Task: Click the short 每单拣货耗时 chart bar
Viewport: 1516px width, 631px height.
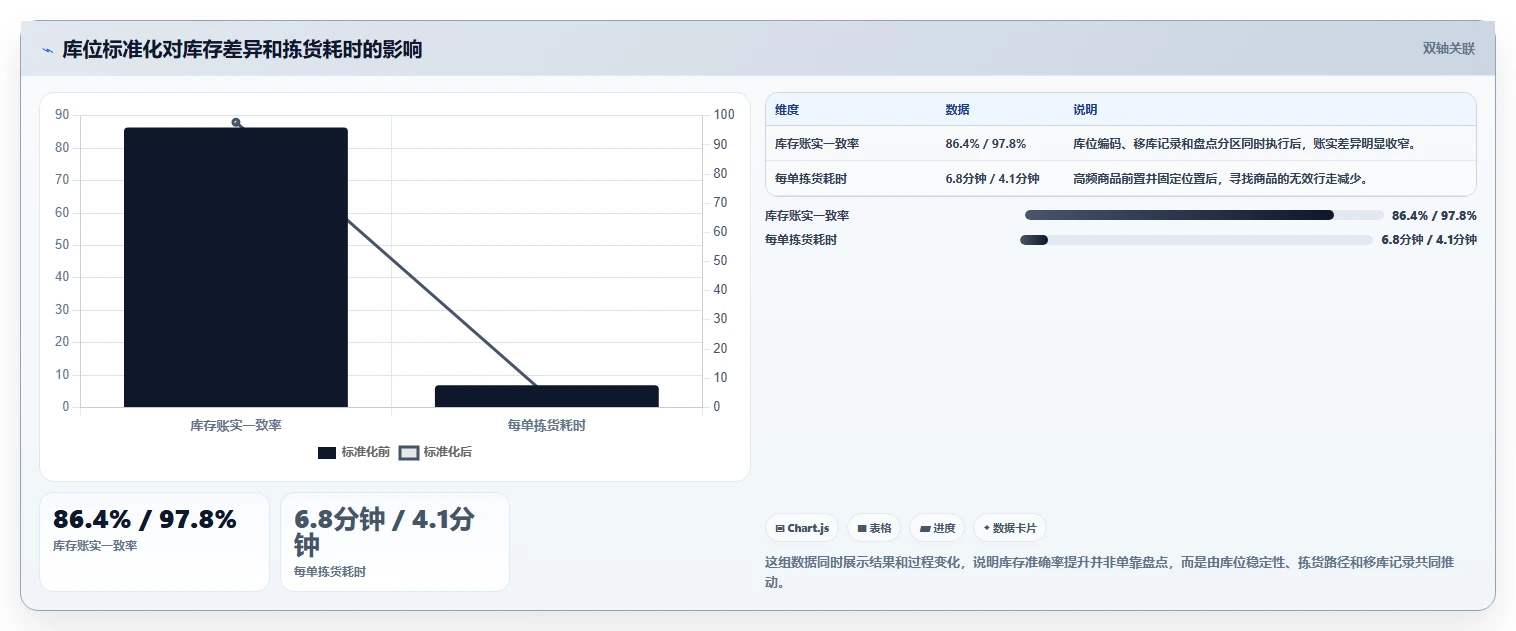Action: point(547,396)
